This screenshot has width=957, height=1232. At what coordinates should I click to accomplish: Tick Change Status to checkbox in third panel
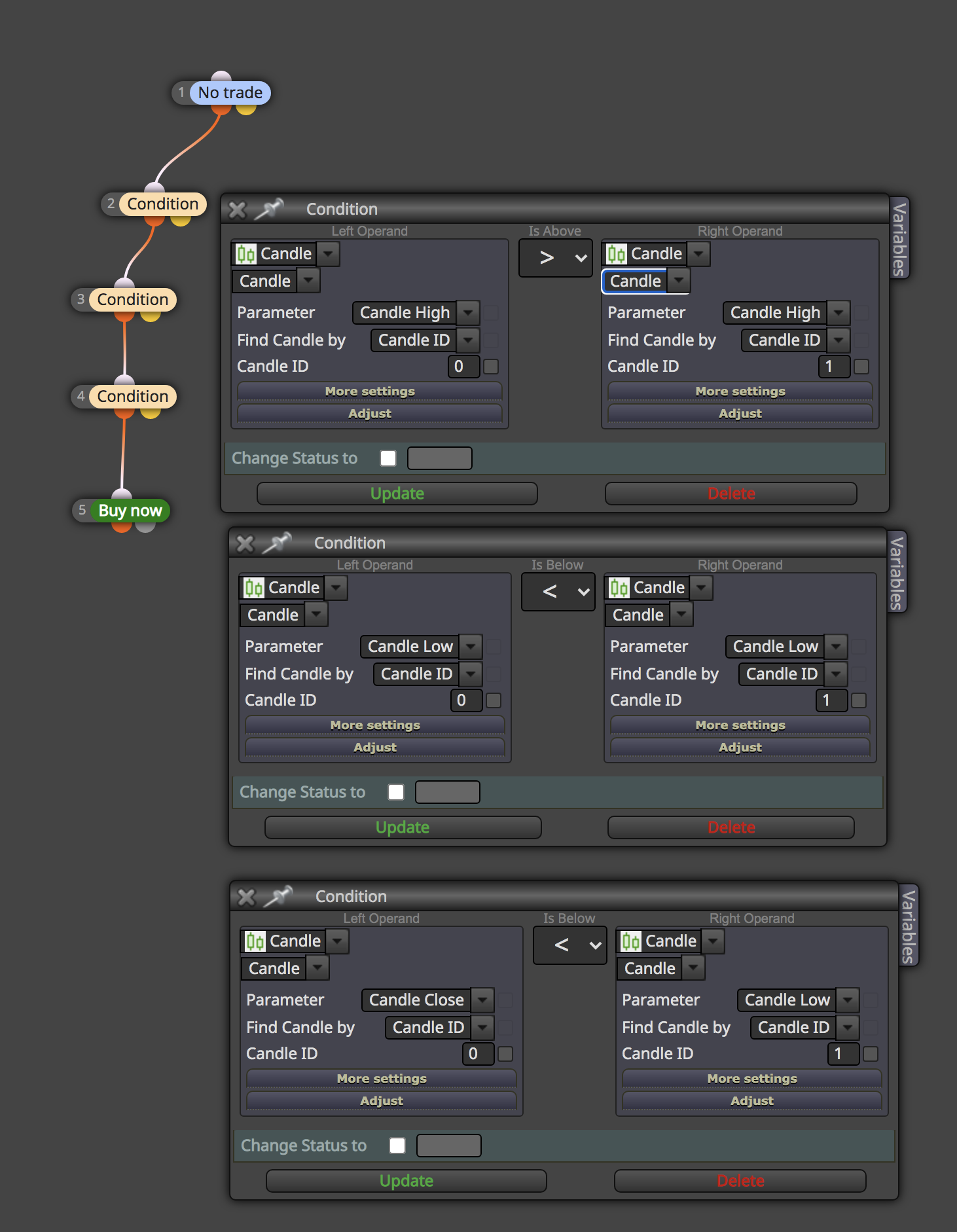(397, 1146)
